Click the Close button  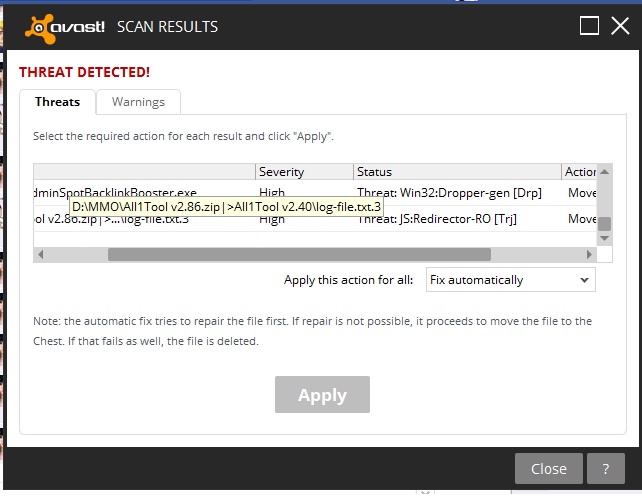pyautogui.click(x=548, y=468)
